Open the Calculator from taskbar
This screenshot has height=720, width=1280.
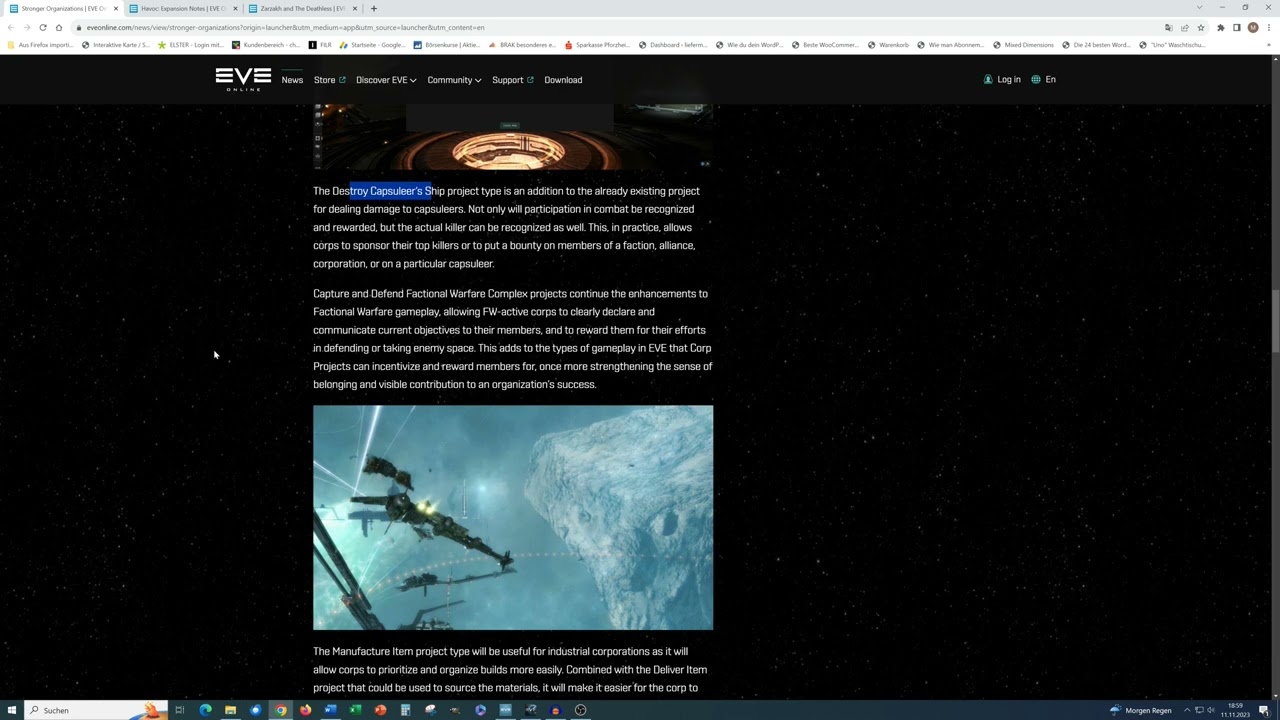(405, 710)
